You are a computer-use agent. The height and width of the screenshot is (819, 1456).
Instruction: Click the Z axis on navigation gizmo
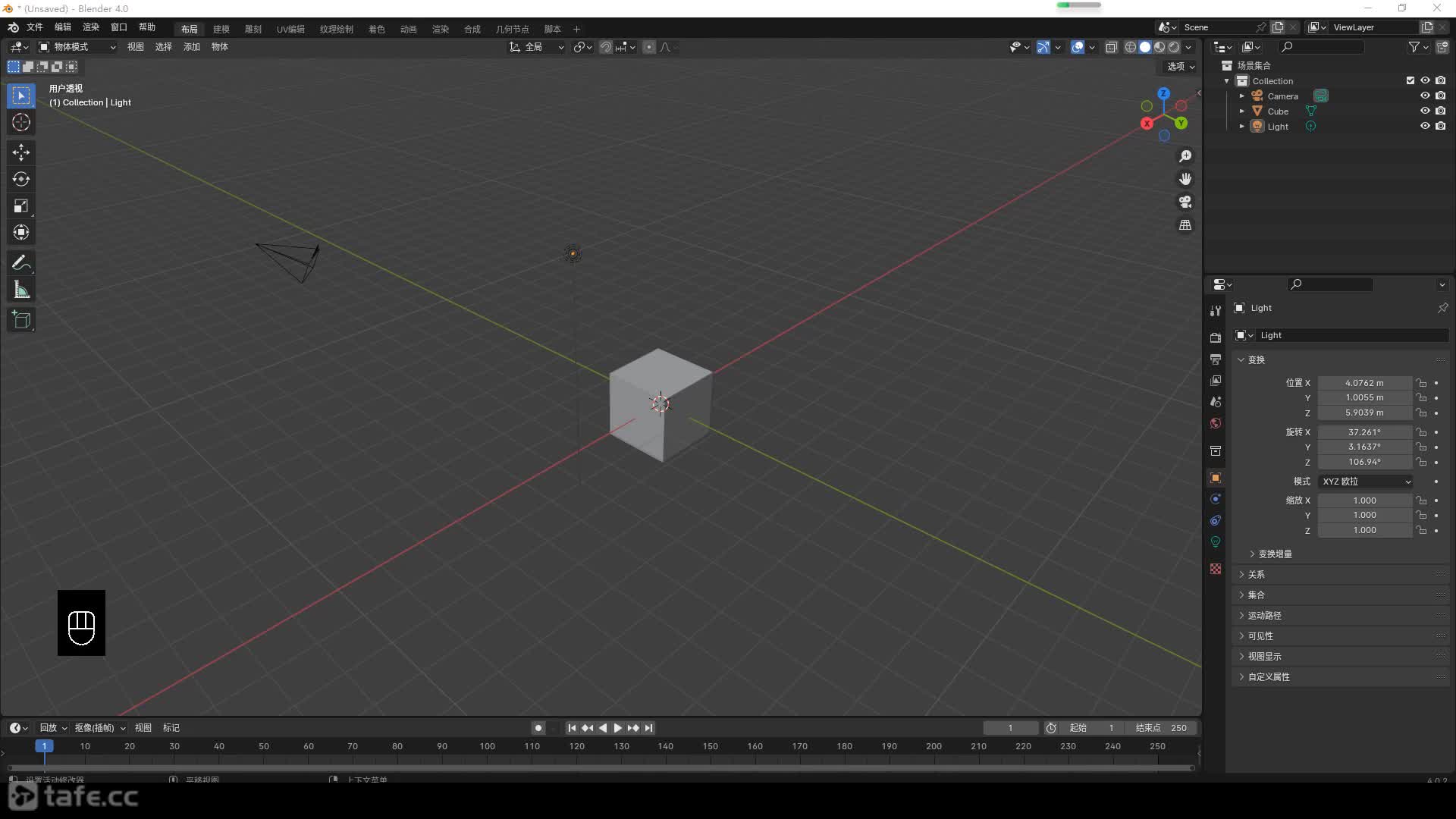(x=1163, y=93)
